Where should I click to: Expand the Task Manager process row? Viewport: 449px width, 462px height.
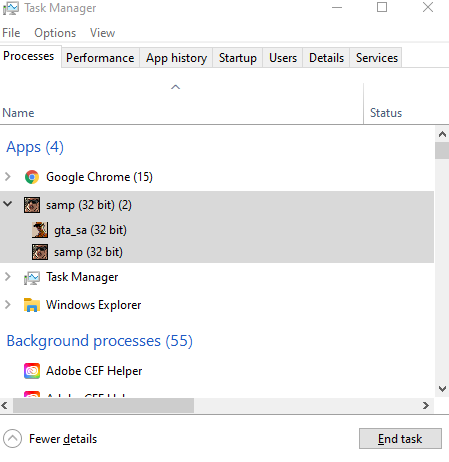point(8,276)
